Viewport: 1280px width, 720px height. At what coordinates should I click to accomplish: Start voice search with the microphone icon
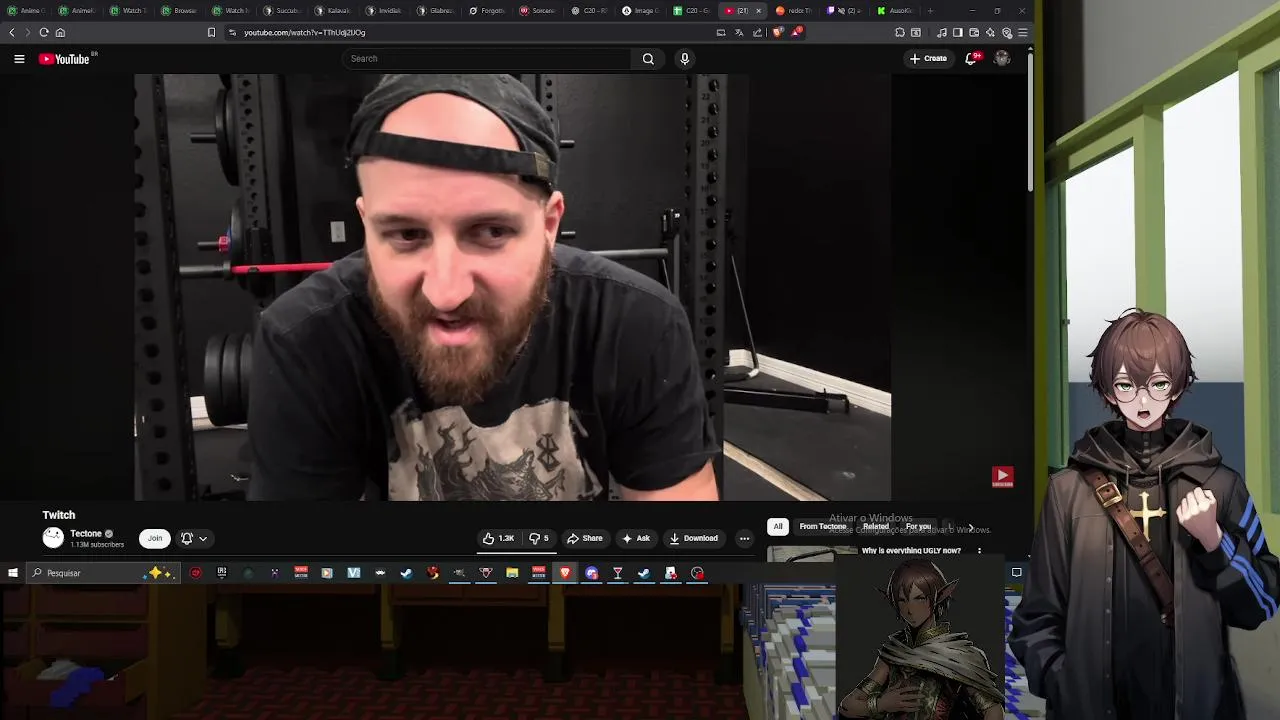pos(685,59)
